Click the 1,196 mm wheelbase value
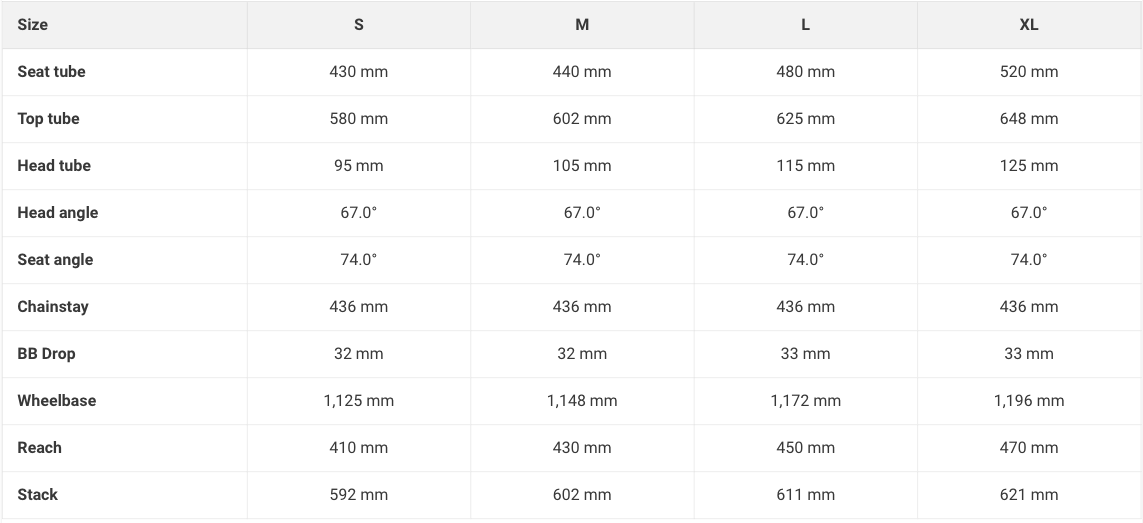Viewport: 1143px width, 523px height. pos(1029,401)
